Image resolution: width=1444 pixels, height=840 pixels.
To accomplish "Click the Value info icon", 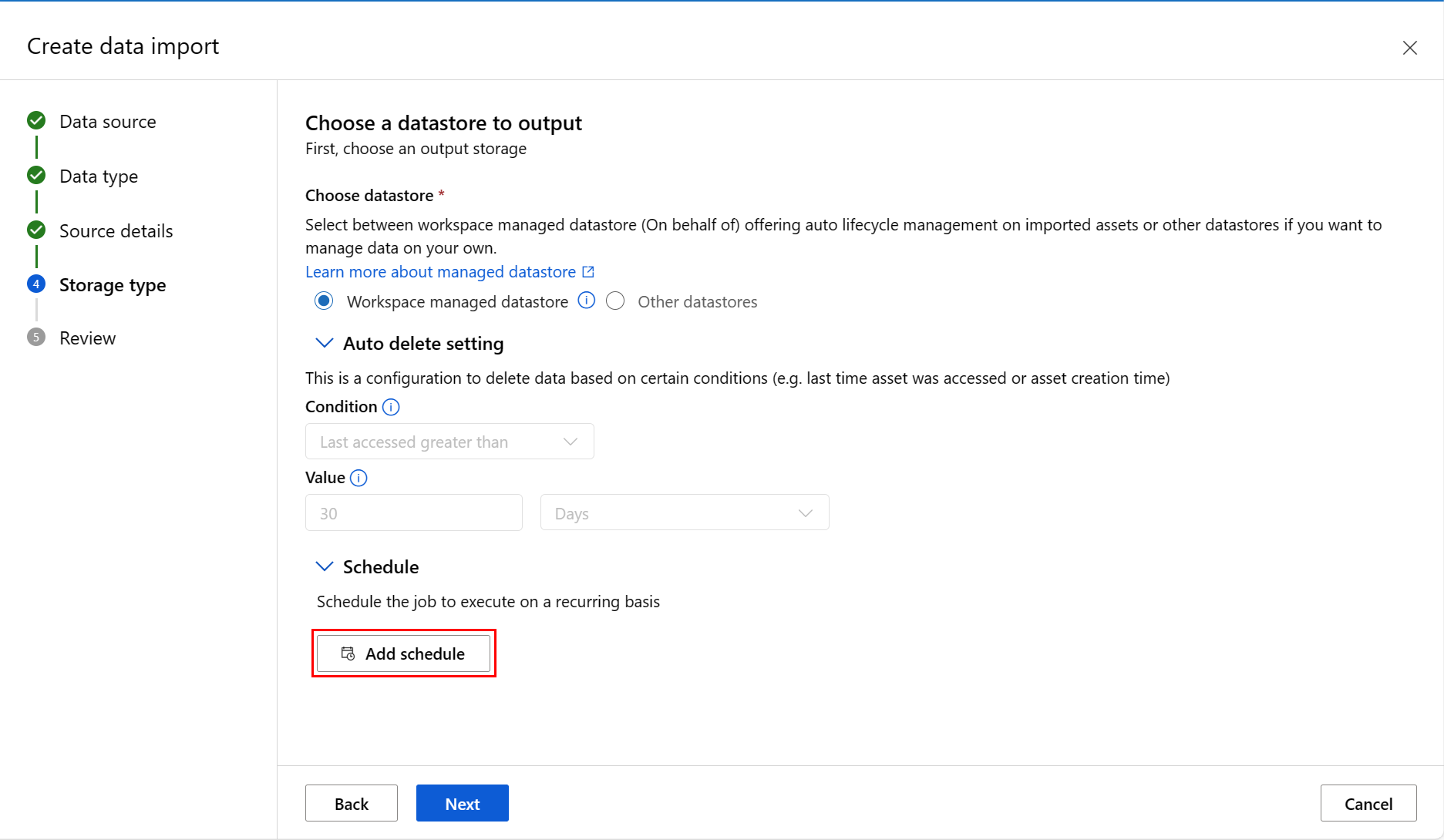I will [x=358, y=478].
